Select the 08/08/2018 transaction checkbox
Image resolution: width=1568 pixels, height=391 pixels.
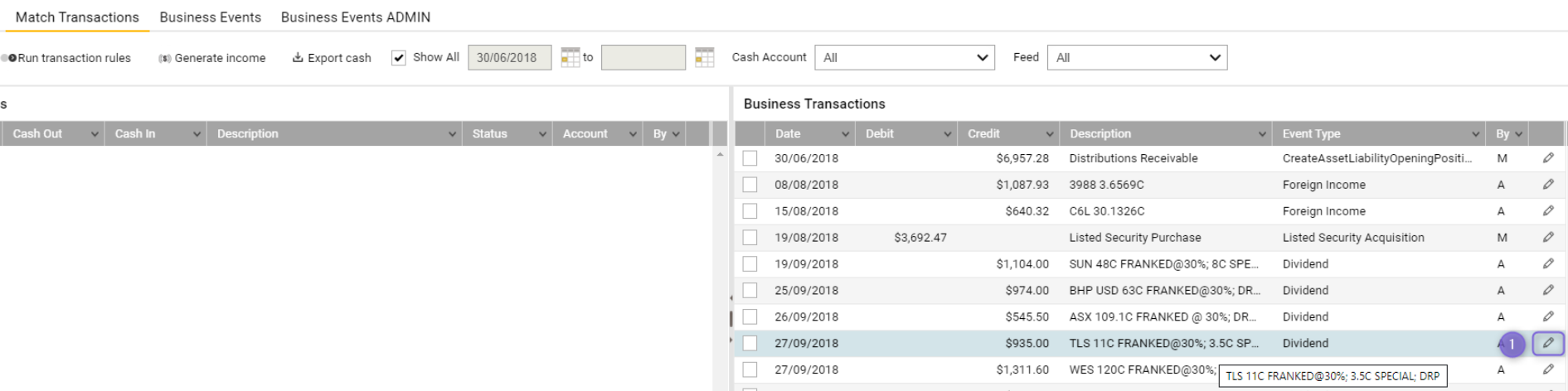tap(750, 185)
